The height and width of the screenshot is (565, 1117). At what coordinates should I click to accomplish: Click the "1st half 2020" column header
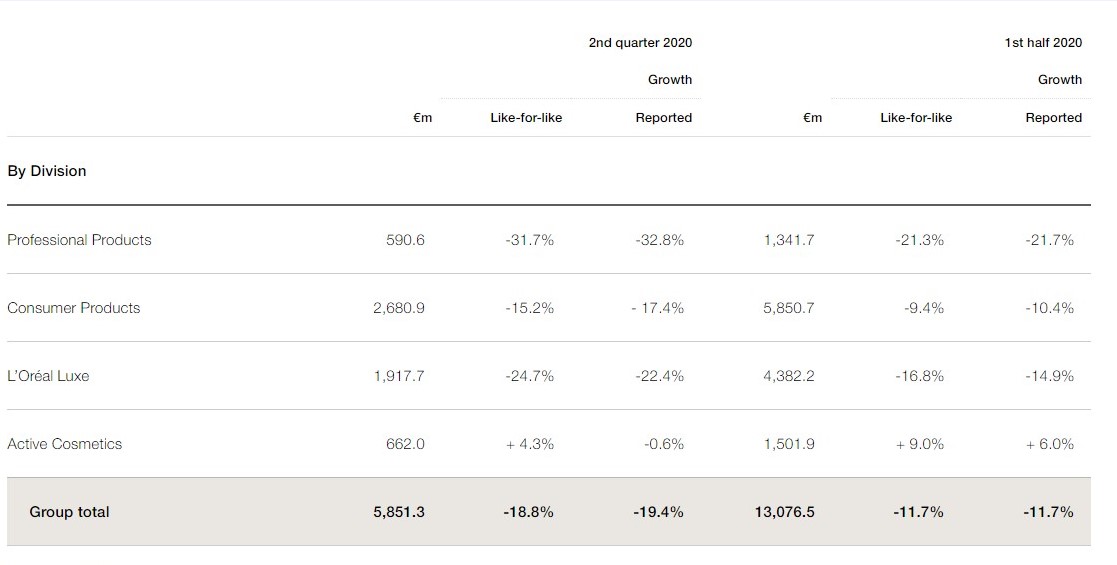(1043, 43)
